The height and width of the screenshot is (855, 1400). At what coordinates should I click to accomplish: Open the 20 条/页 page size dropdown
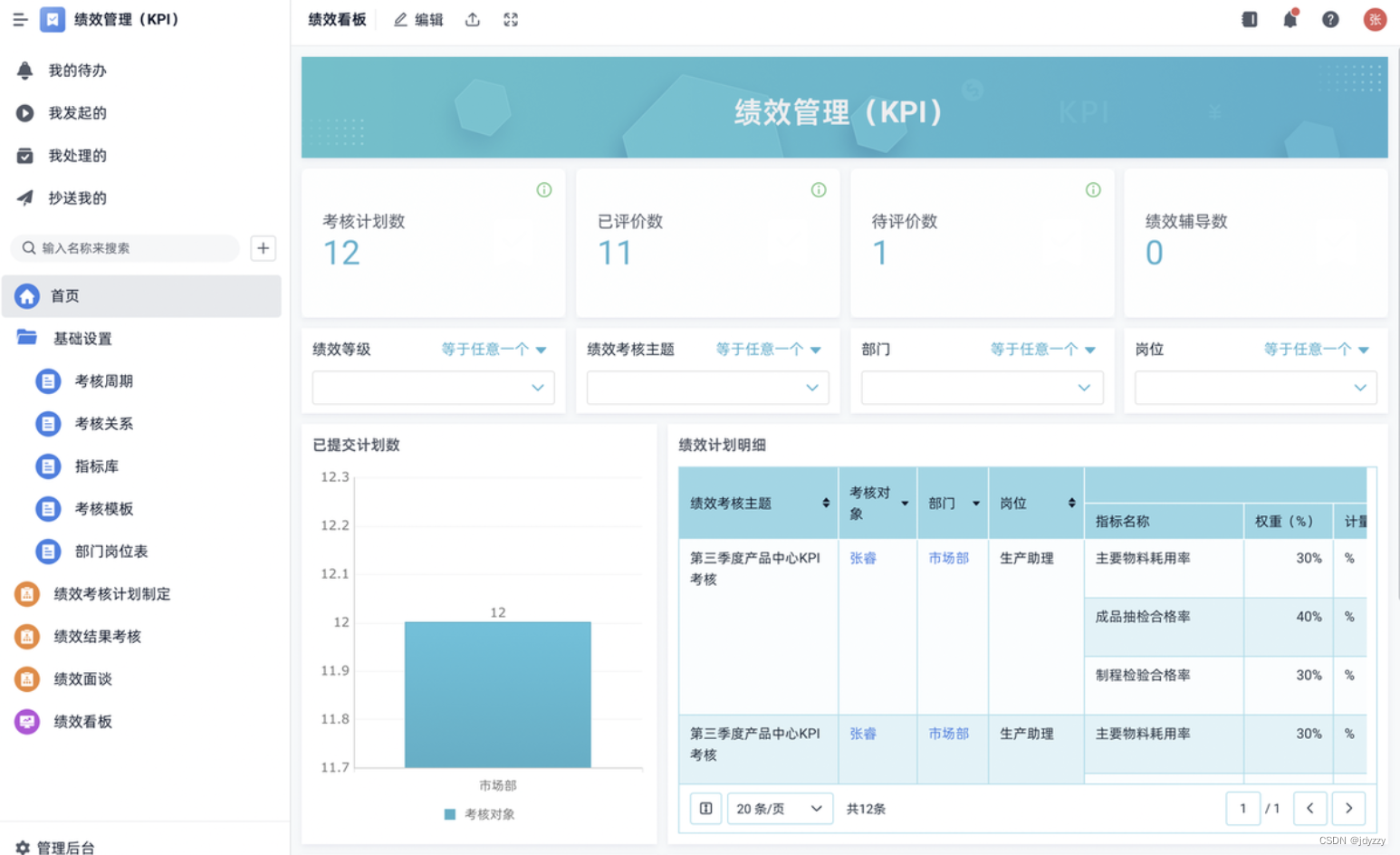780,808
